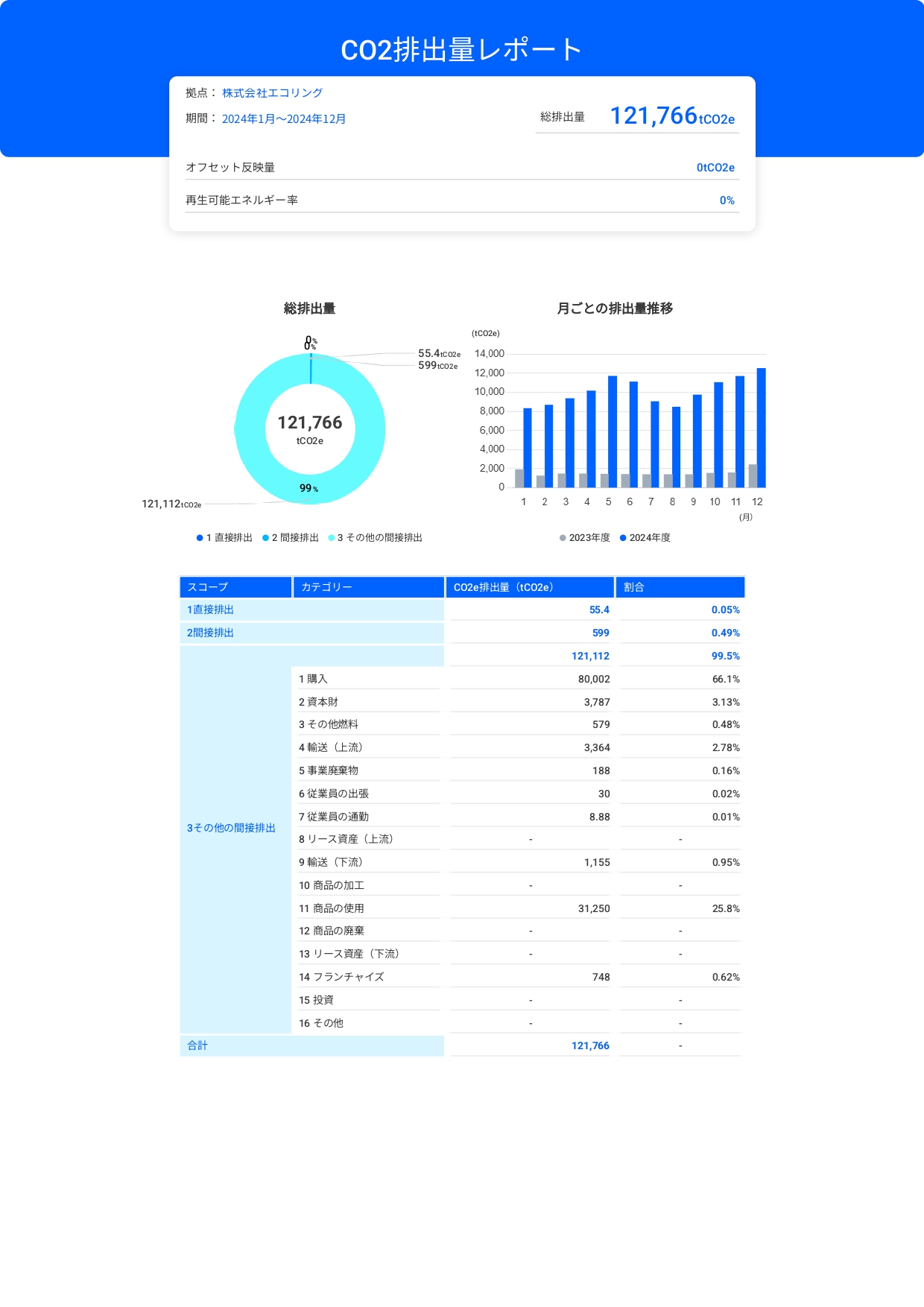This screenshot has height=1307, width=924.
Task: Click the blue 2024年度 legend dot
Action: click(x=623, y=538)
